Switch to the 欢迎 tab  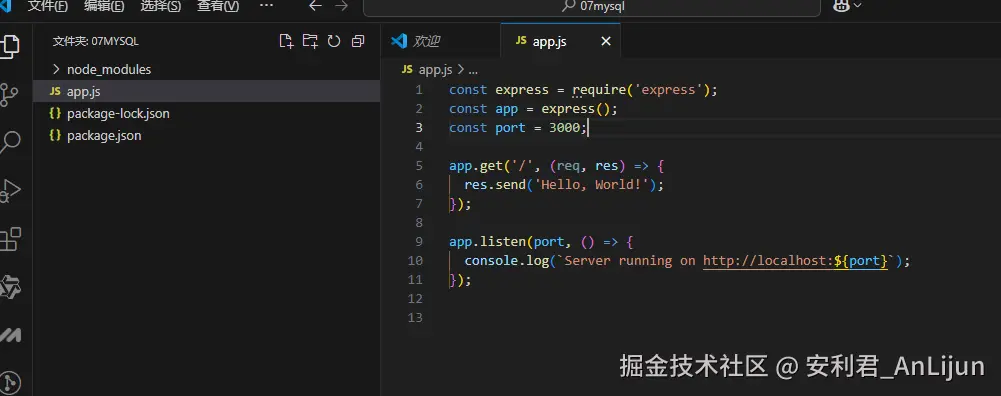(440, 42)
